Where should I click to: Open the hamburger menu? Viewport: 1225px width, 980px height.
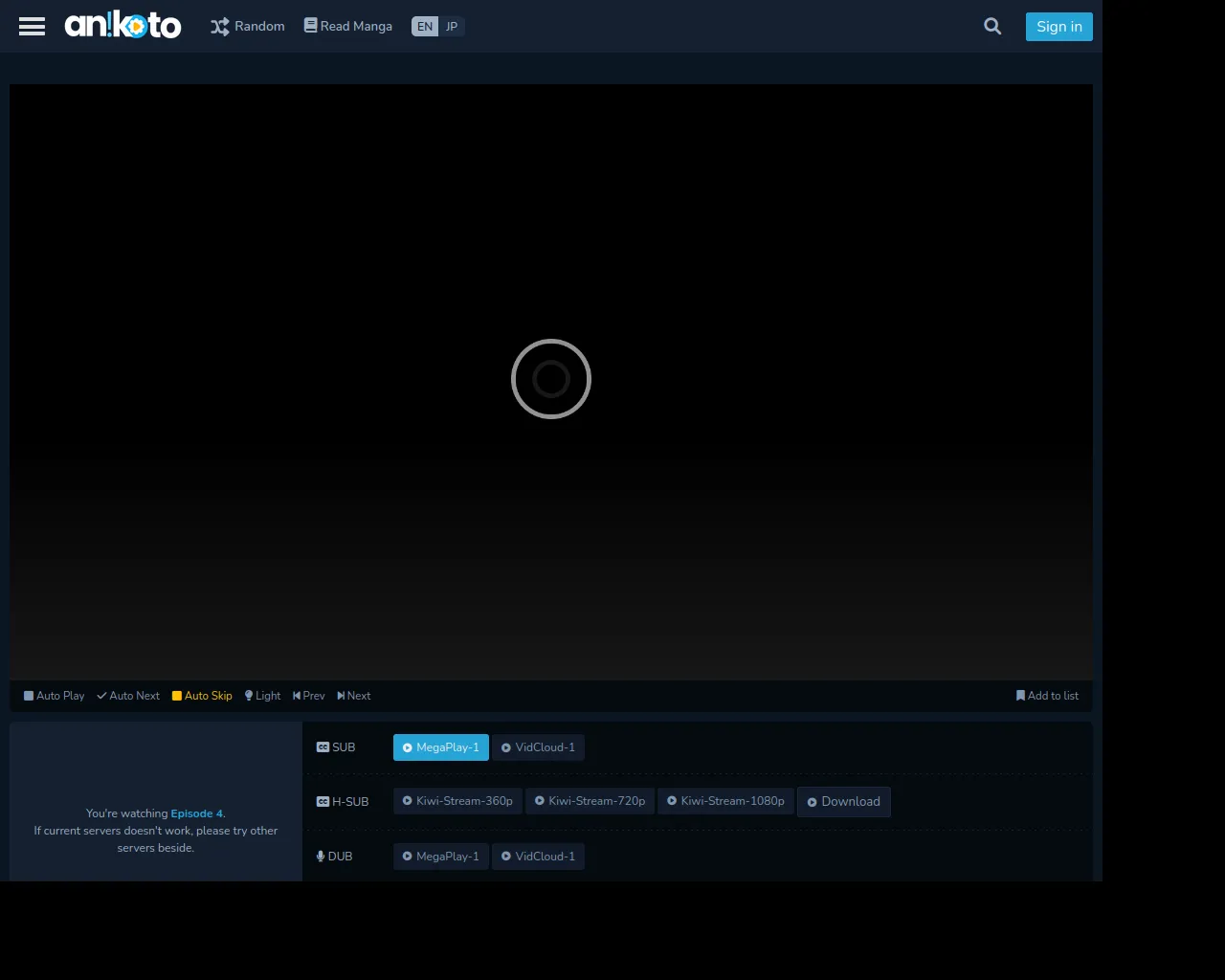click(x=32, y=27)
